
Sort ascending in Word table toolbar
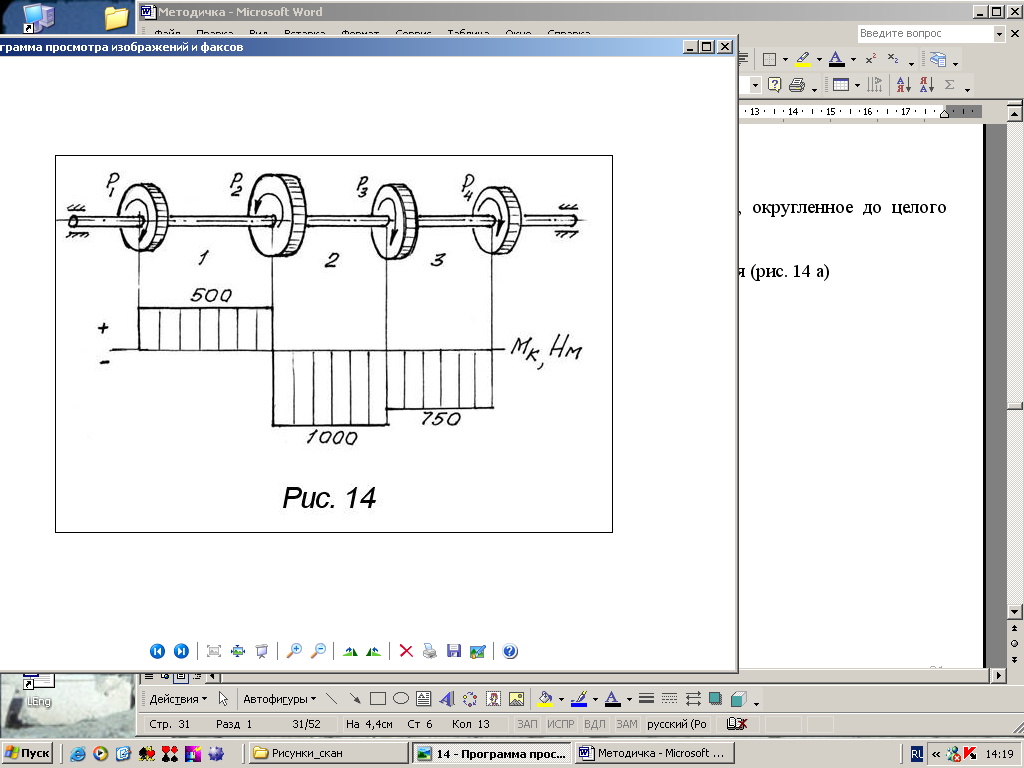click(x=904, y=84)
